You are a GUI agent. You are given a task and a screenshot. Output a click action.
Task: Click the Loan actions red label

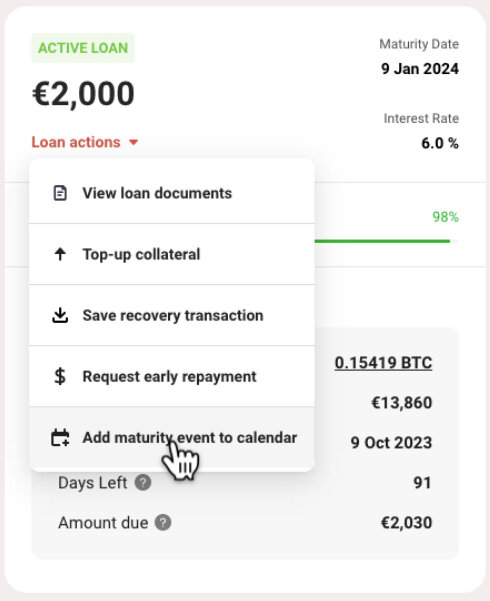click(76, 142)
